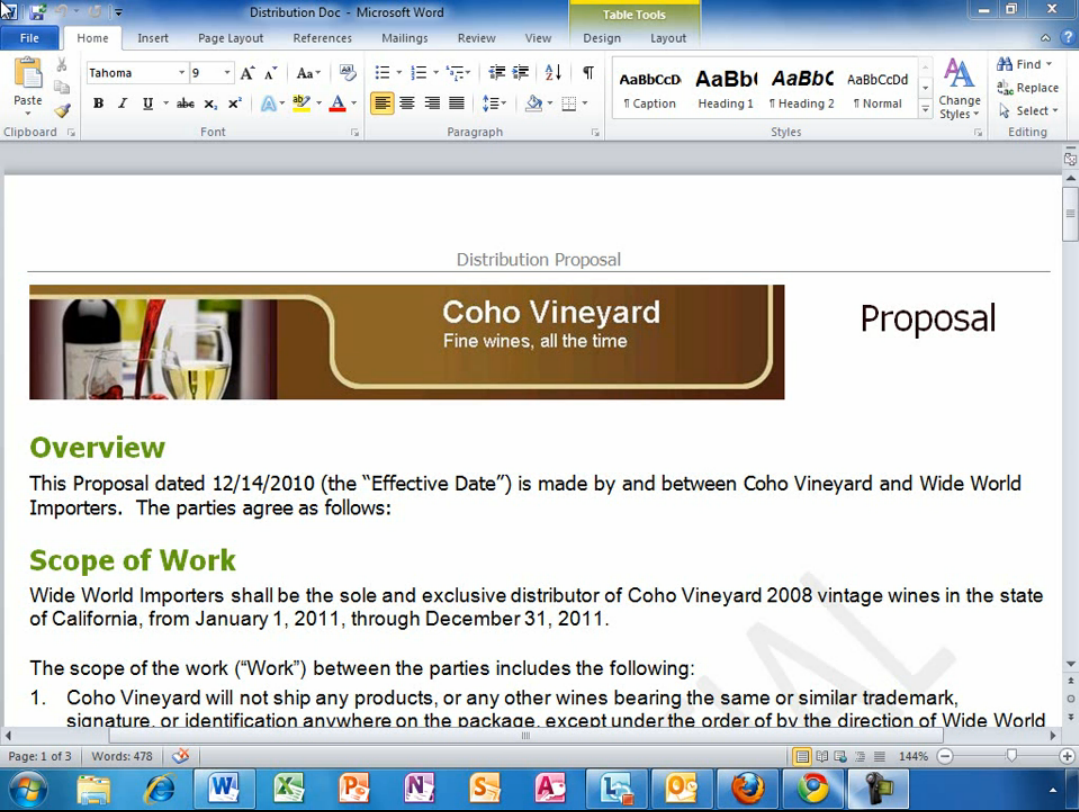Switch to the References tab
Viewport: 1079px width, 812px height.
tap(322, 39)
